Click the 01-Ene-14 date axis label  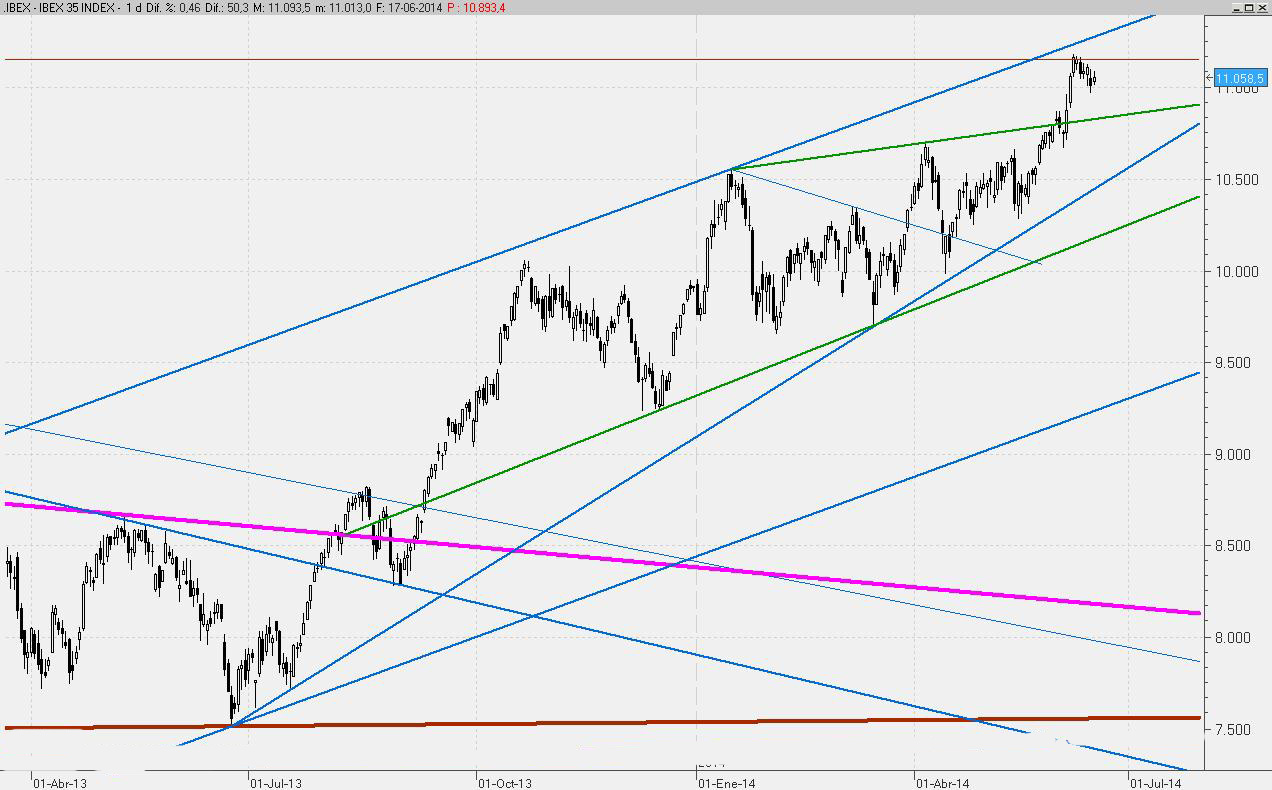[x=725, y=782]
